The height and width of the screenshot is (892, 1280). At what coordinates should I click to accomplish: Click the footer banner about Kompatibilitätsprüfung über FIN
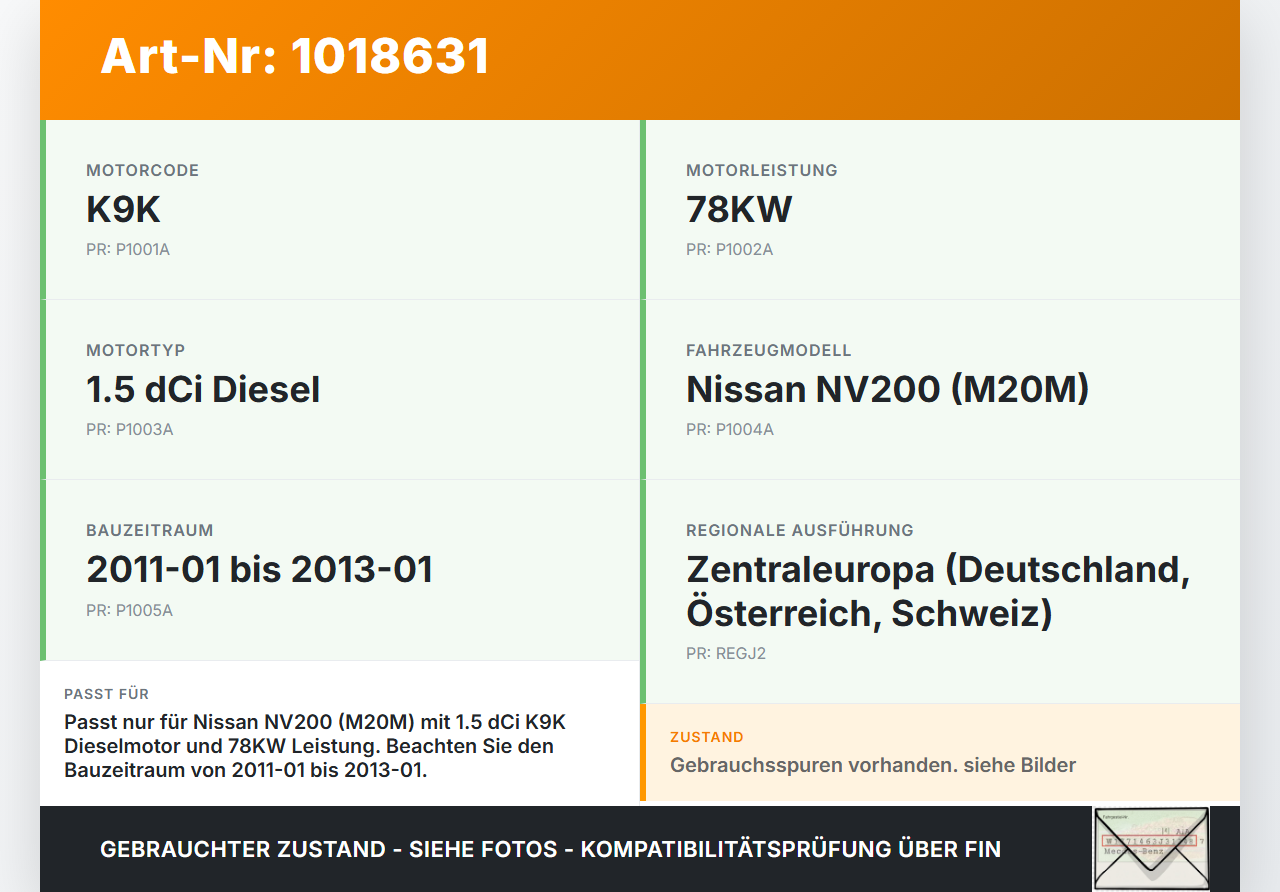tap(550, 849)
